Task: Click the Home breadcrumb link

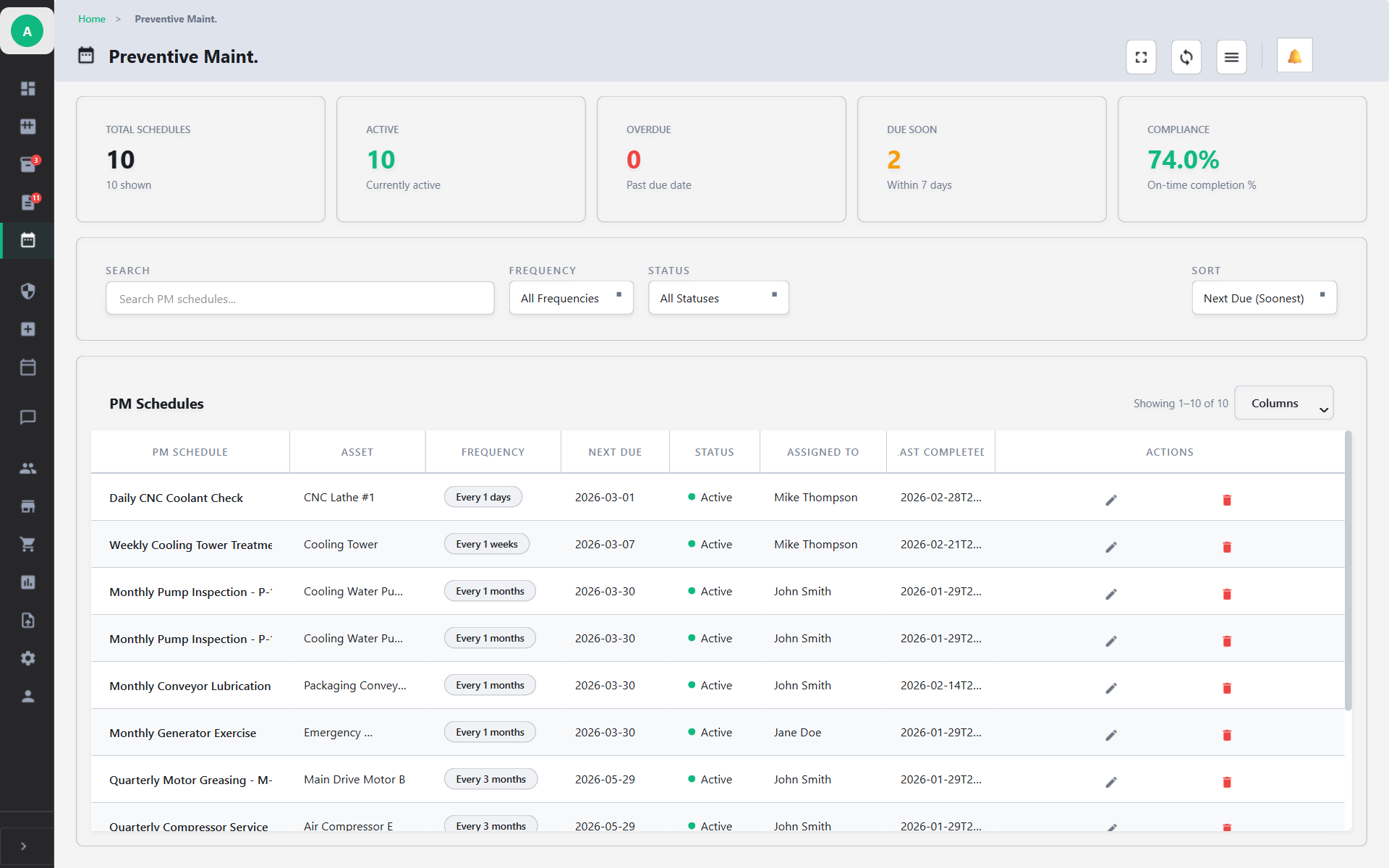Action: pos(92,19)
